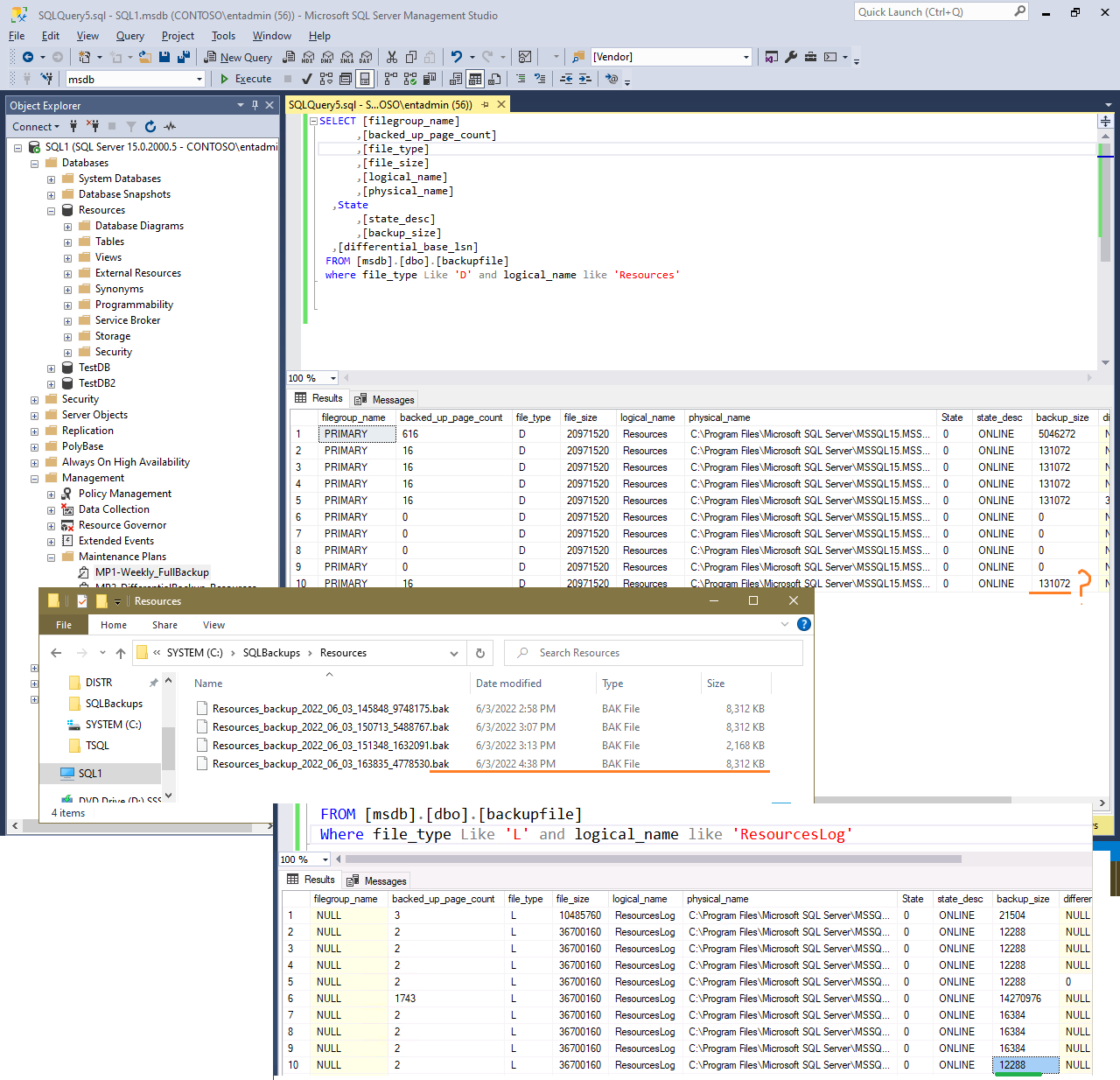
Task: Click the Help icon in the Resources Explorer window
Action: pyautogui.click(x=804, y=624)
